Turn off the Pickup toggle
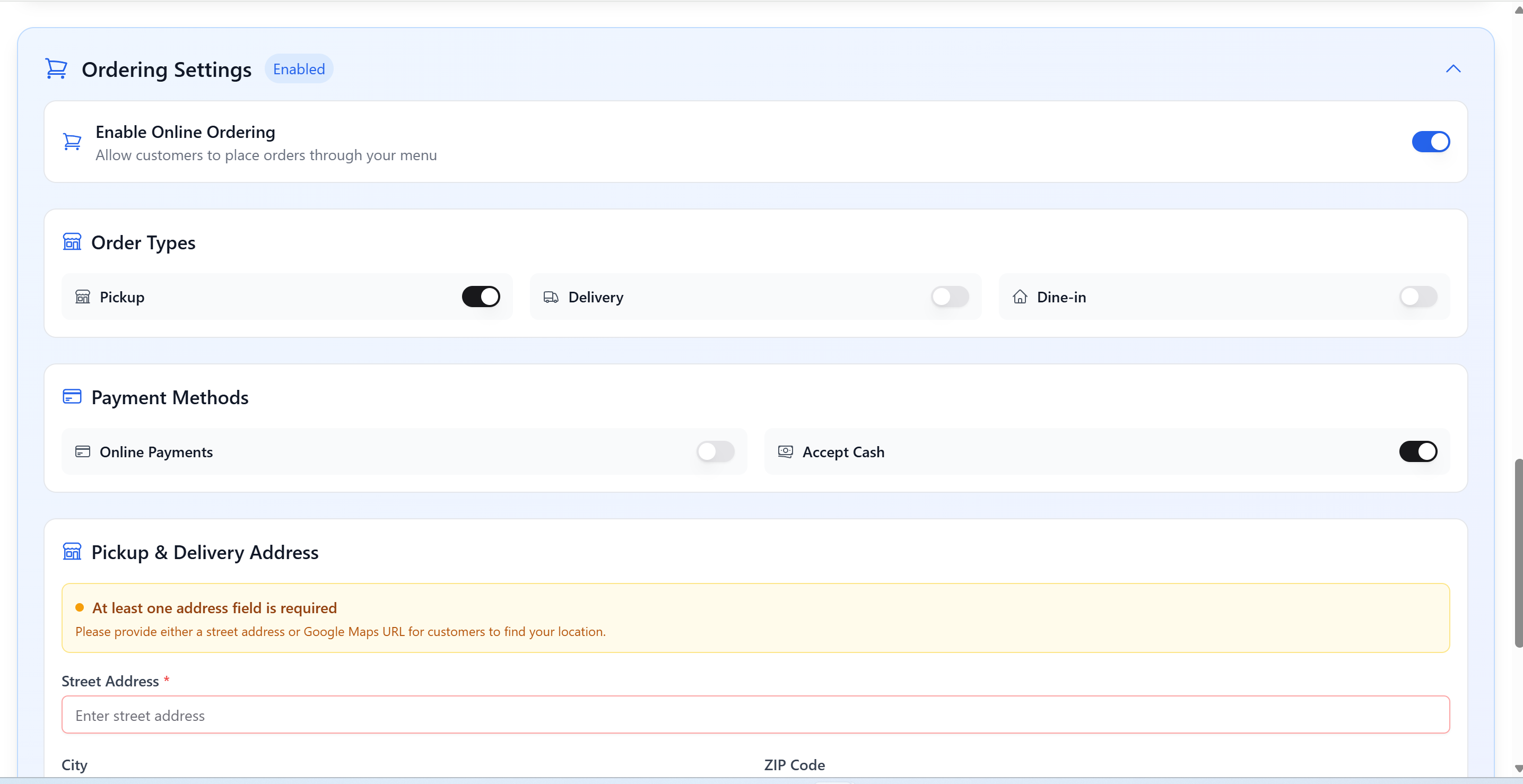Viewport: 1523px width, 784px height. click(481, 297)
